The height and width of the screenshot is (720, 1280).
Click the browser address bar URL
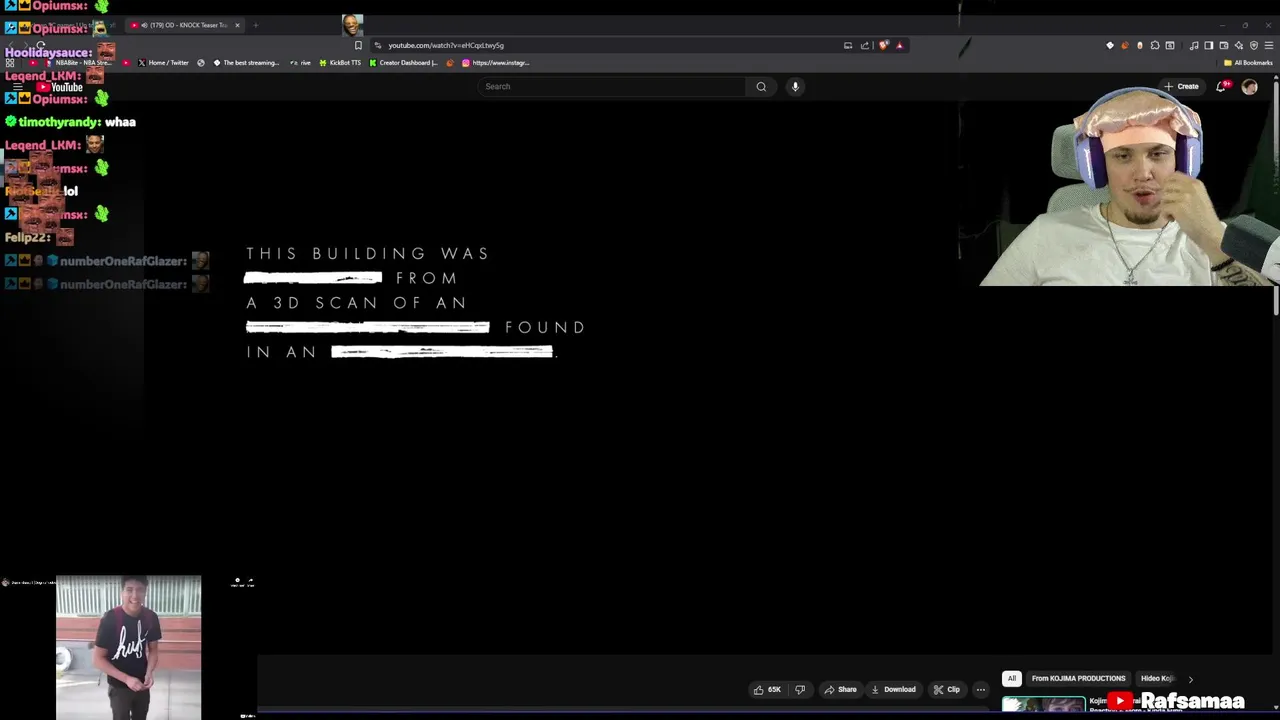click(x=446, y=45)
